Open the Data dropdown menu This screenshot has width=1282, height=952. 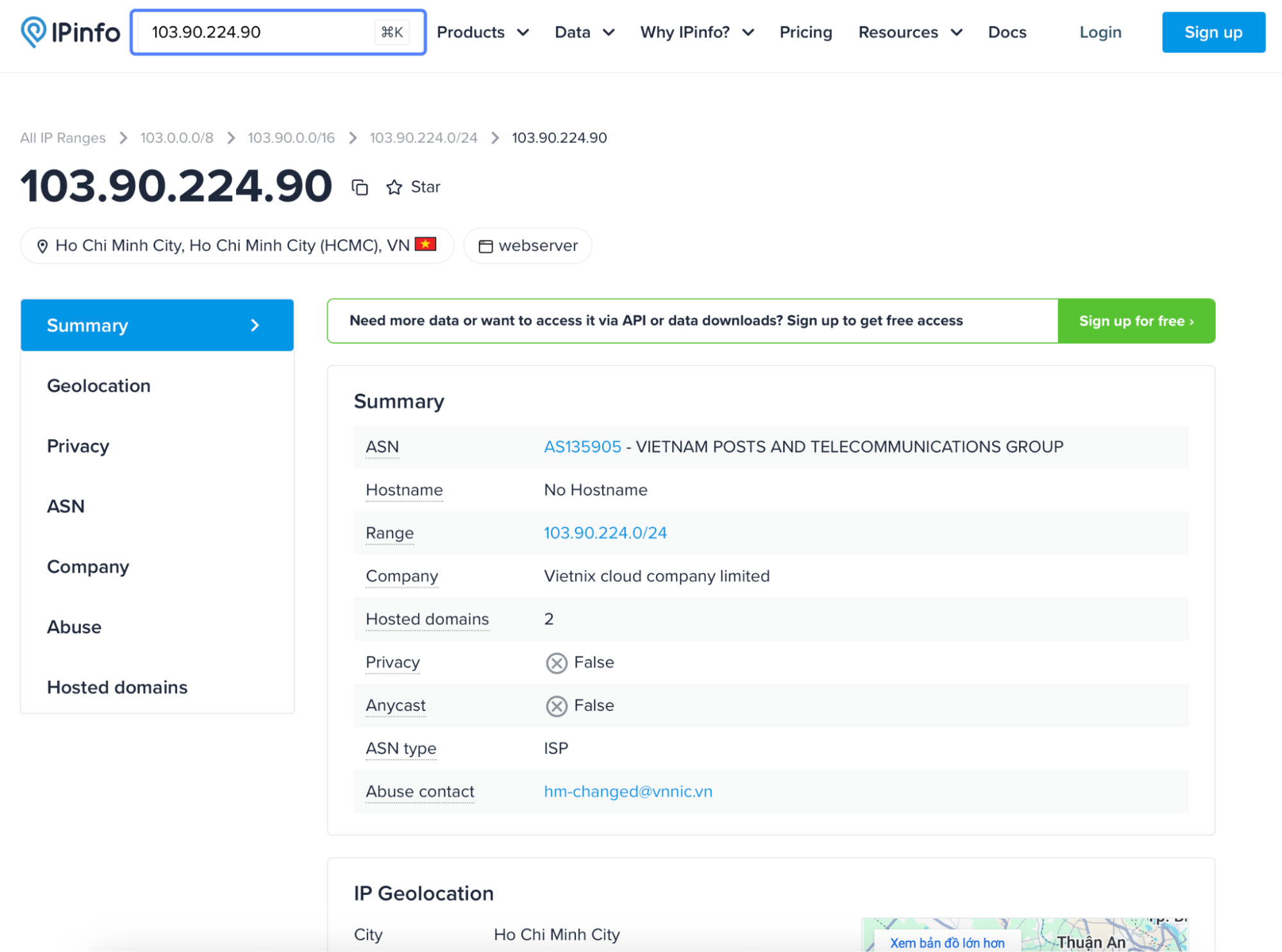point(584,32)
